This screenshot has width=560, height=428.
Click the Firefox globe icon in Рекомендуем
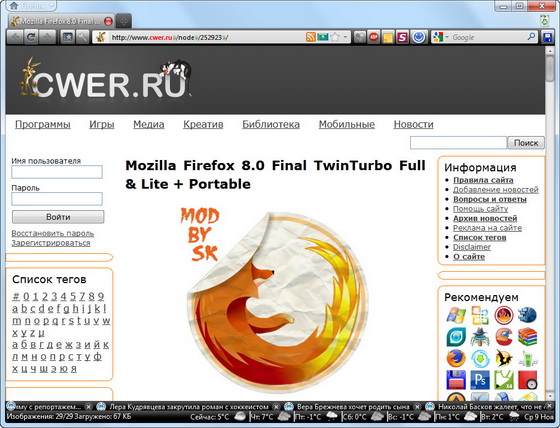[x=456, y=358]
